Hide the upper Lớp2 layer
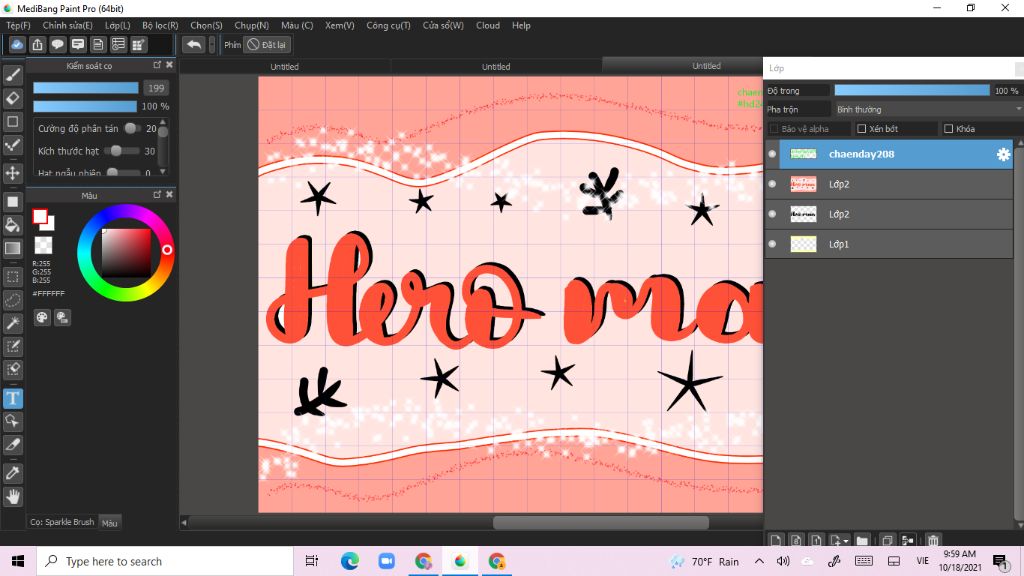1024x576 pixels. click(772, 184)
